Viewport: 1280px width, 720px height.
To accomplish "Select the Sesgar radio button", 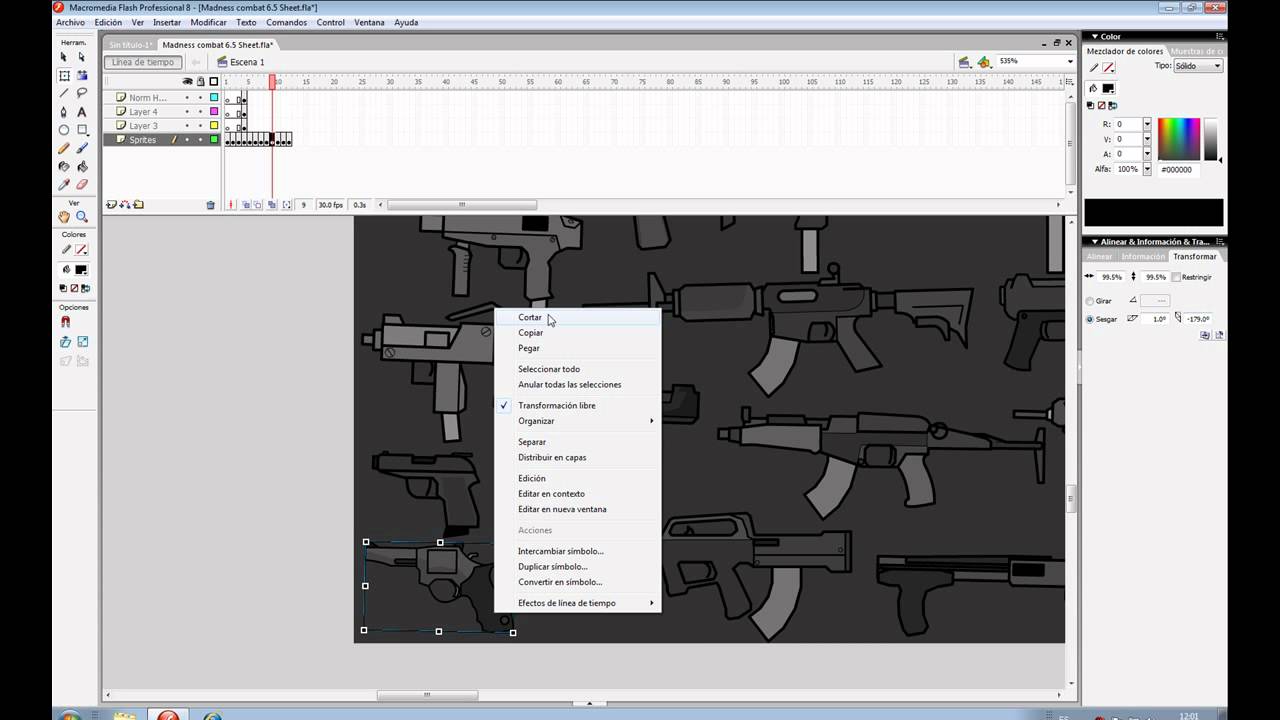I will coord(1090,319).
